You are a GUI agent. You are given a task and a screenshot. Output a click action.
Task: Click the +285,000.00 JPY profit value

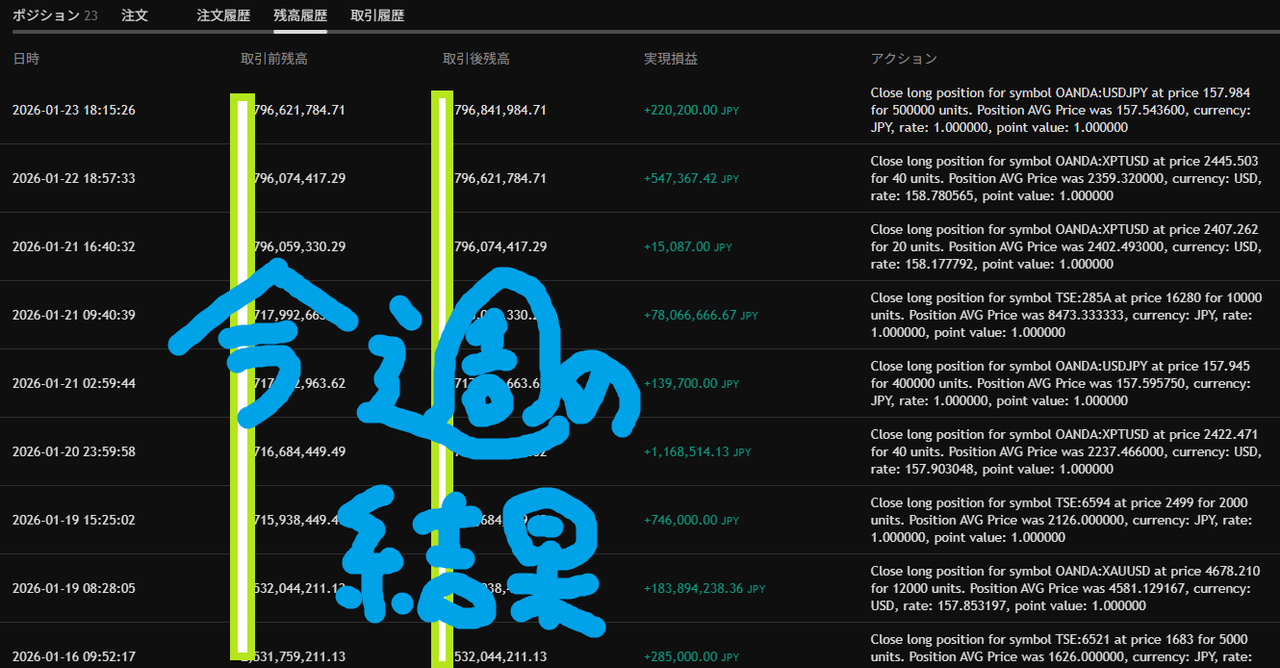pyautogui.click(x=691, y=657)
